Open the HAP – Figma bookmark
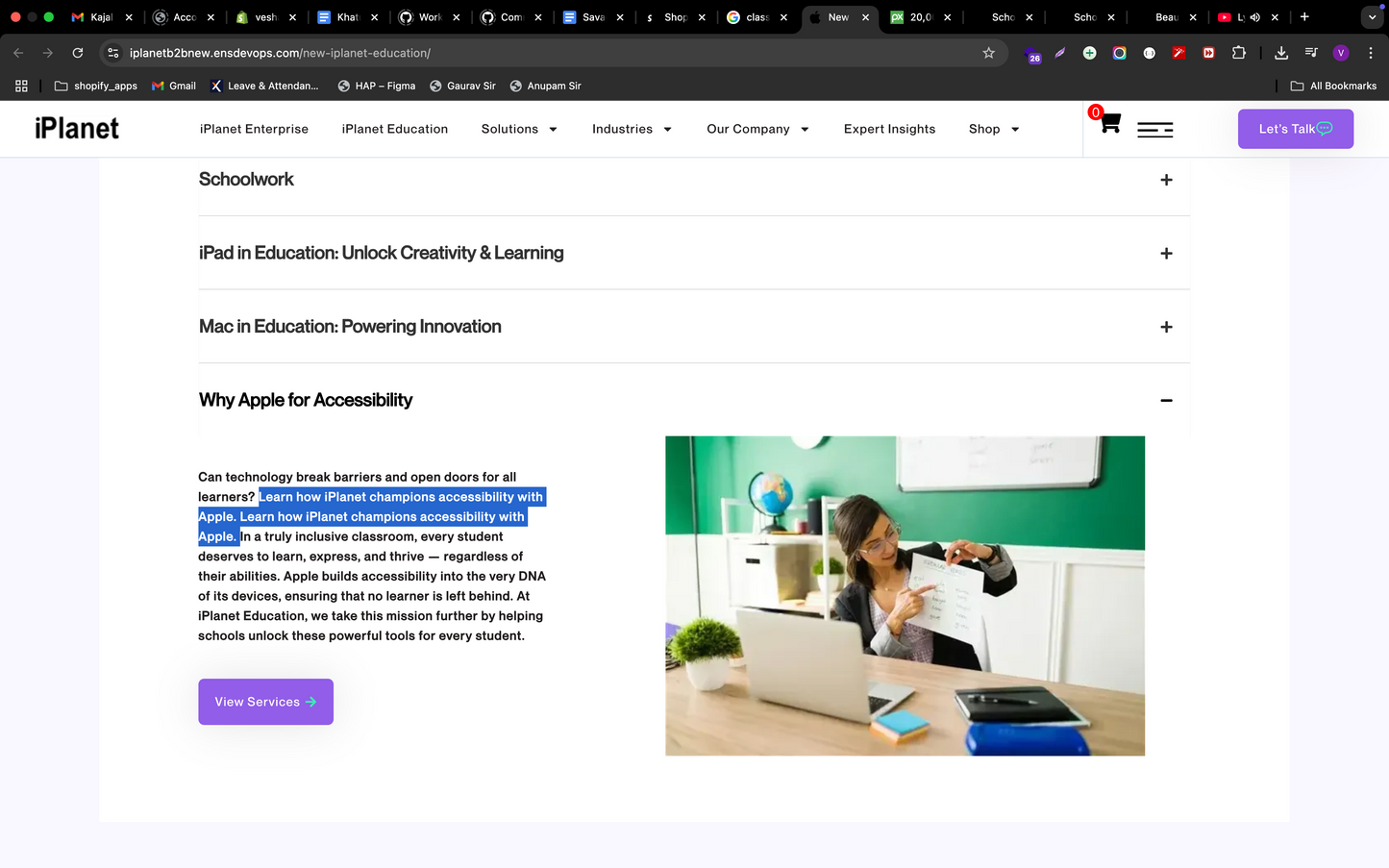This screenshot has width=1389, height=868. pyautogui.click(x=377, y=86)
